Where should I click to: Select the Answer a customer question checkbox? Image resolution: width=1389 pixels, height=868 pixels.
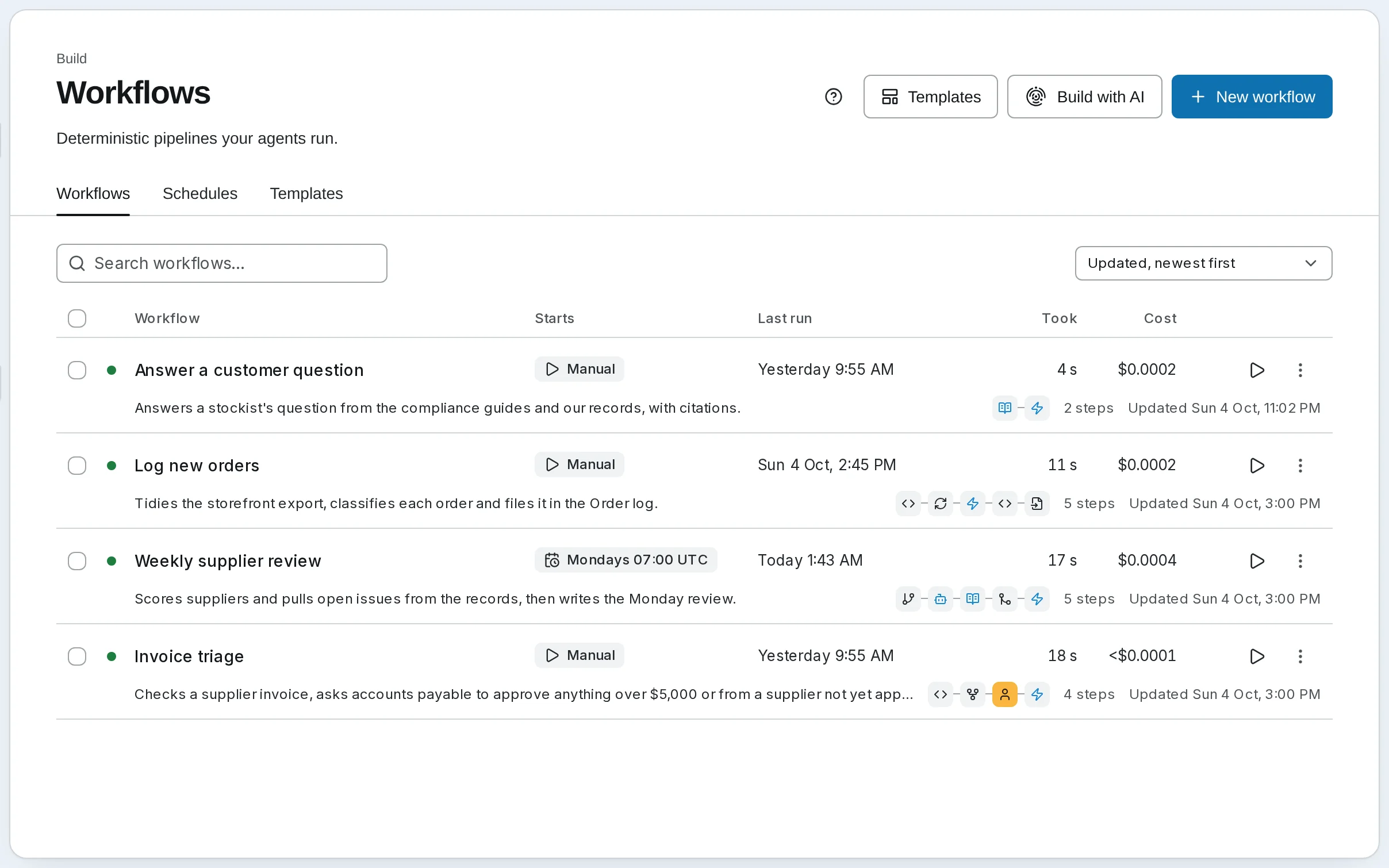click(77, 370)
